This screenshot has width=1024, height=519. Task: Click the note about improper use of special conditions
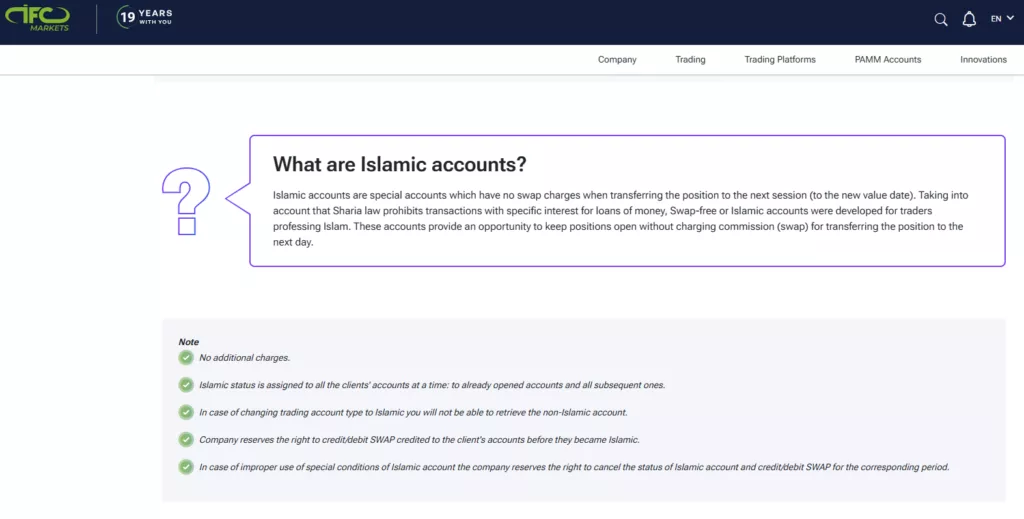coord(574,467)
